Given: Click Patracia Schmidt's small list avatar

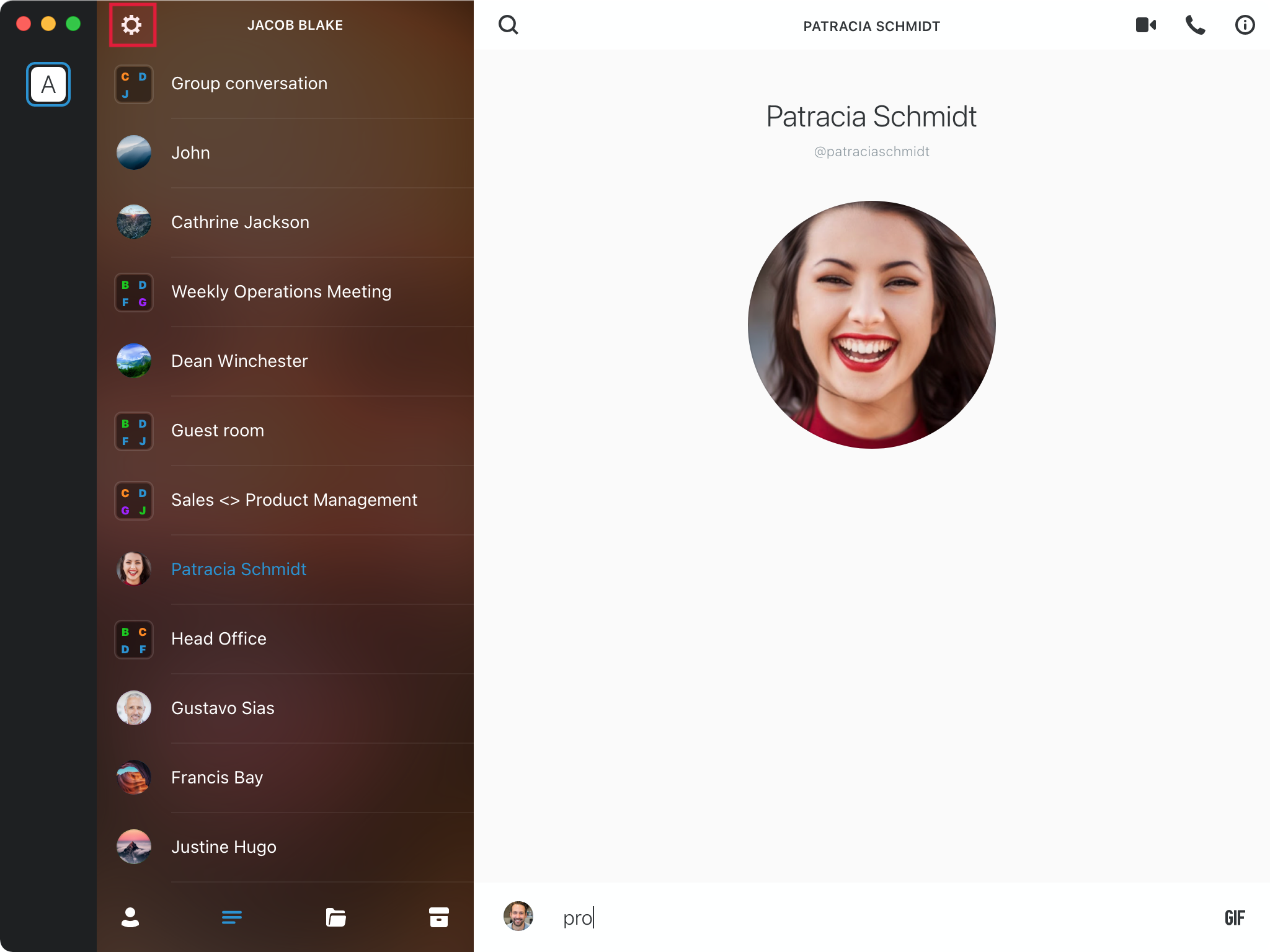Looking at the screenshot, I should pyautogui.click(x=134, y=569).
